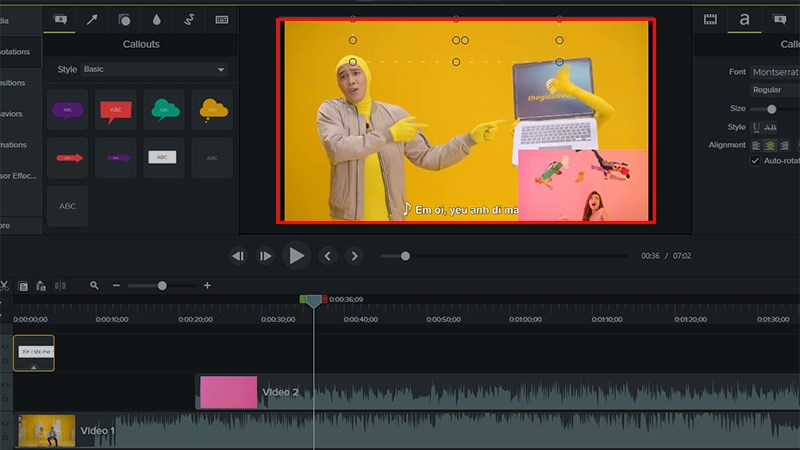Pick the plain text ABC callout
This screenshot has height=450, width=800.
coord(67,206)
